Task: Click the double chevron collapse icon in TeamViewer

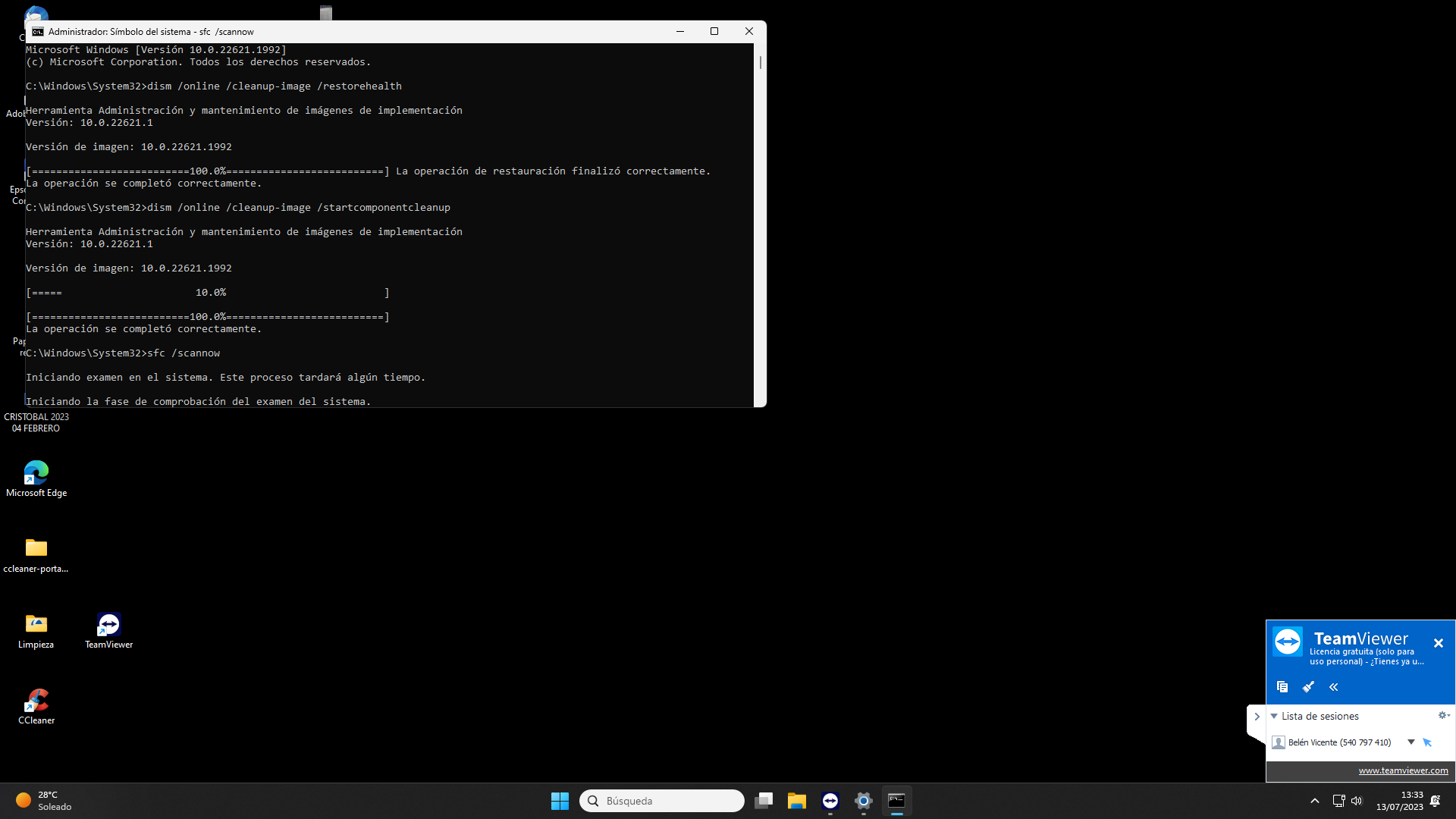Action: [x=1333, y=687]
